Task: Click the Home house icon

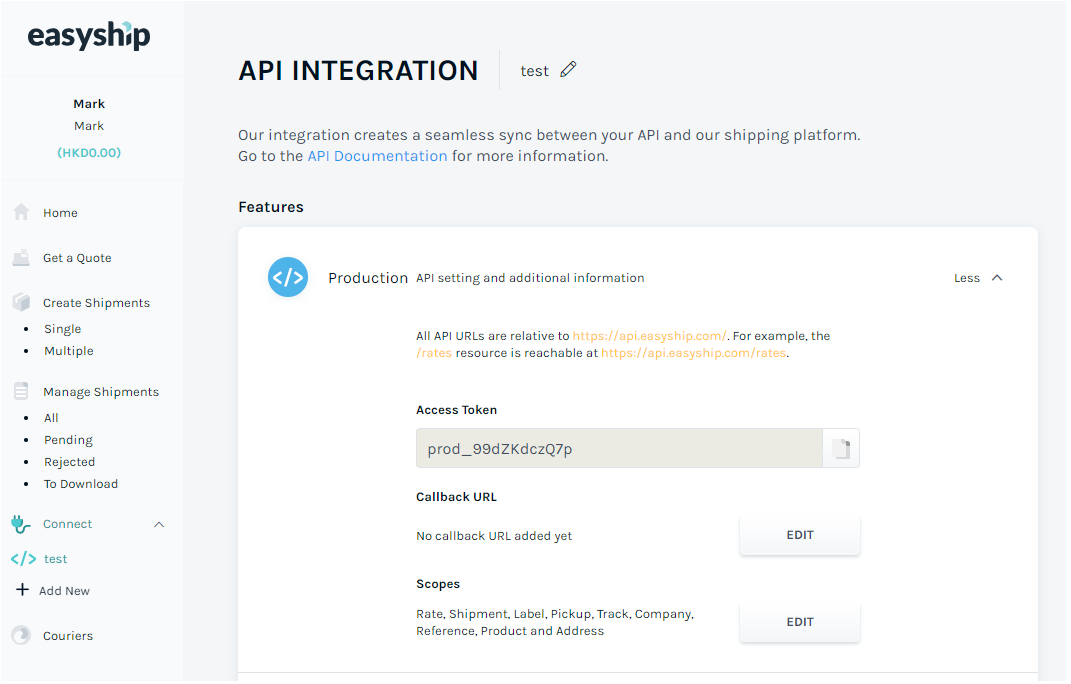Action: (21, 213)
